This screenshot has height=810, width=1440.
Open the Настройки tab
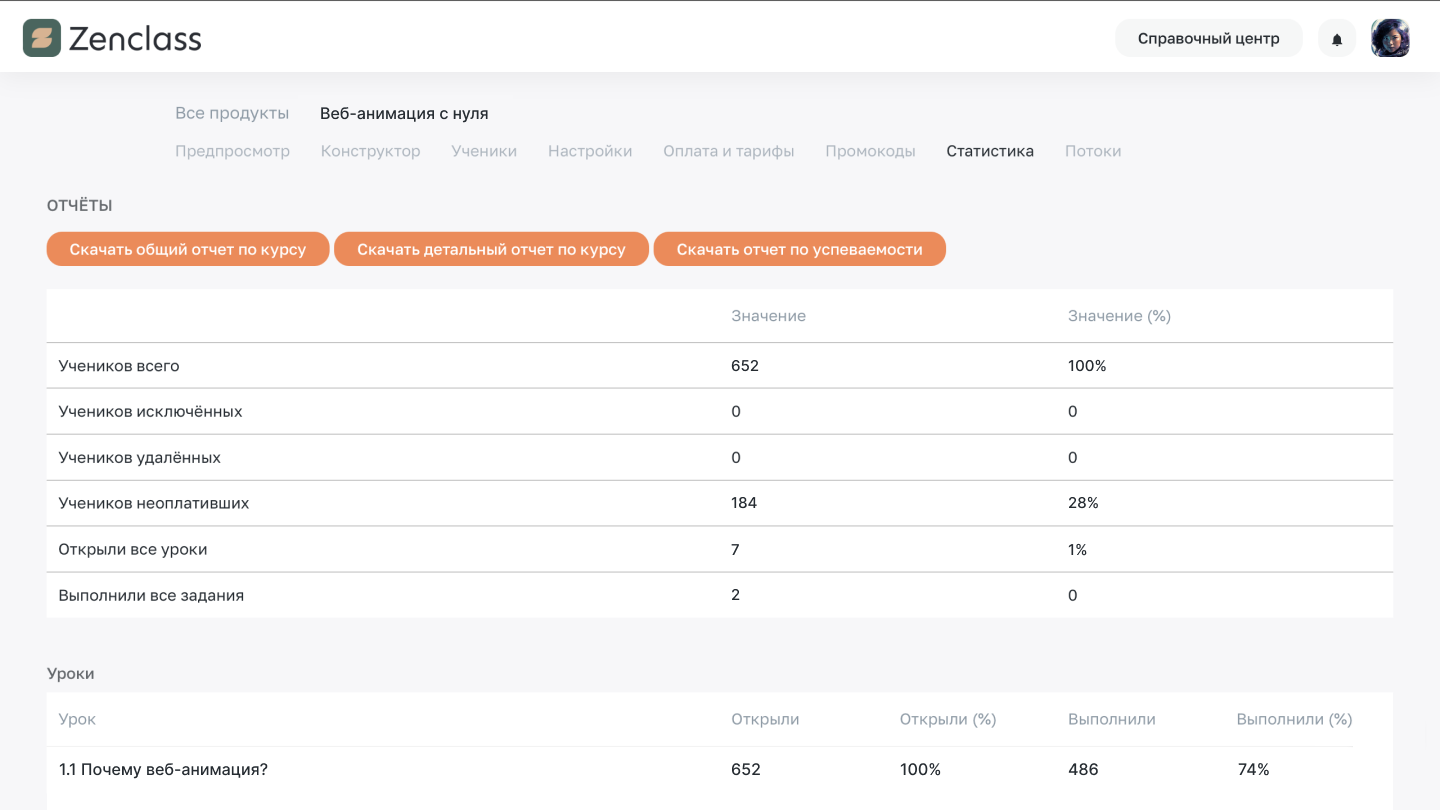point(589,151)
